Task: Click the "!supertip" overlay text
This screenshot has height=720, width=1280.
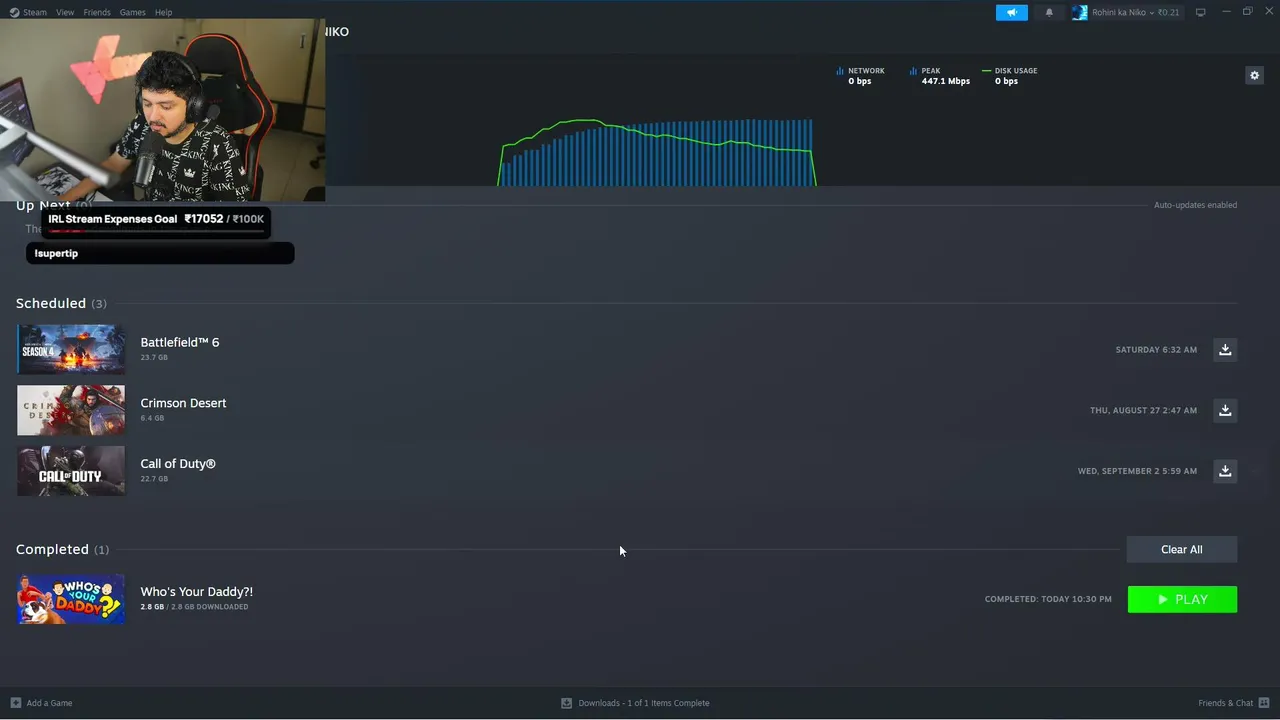Action: click(x=56, y=253)
